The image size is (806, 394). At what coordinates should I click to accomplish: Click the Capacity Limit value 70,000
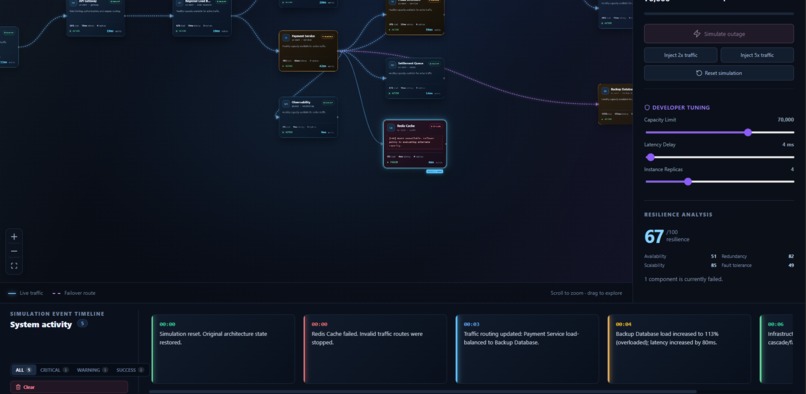pos(785,120)
